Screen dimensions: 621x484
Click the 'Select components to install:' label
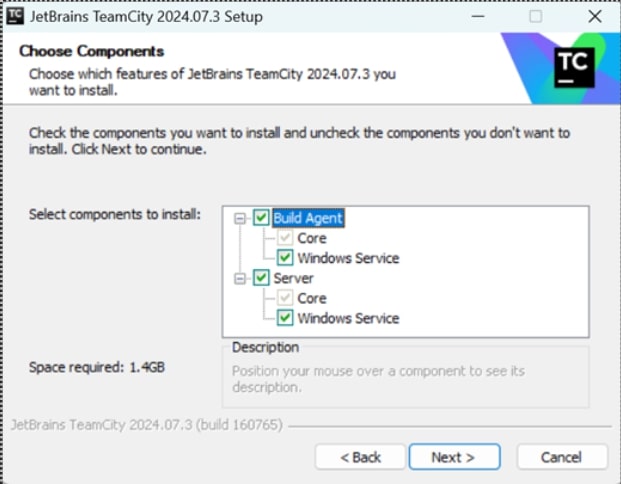pyautogui.click(x=115, y=214)
